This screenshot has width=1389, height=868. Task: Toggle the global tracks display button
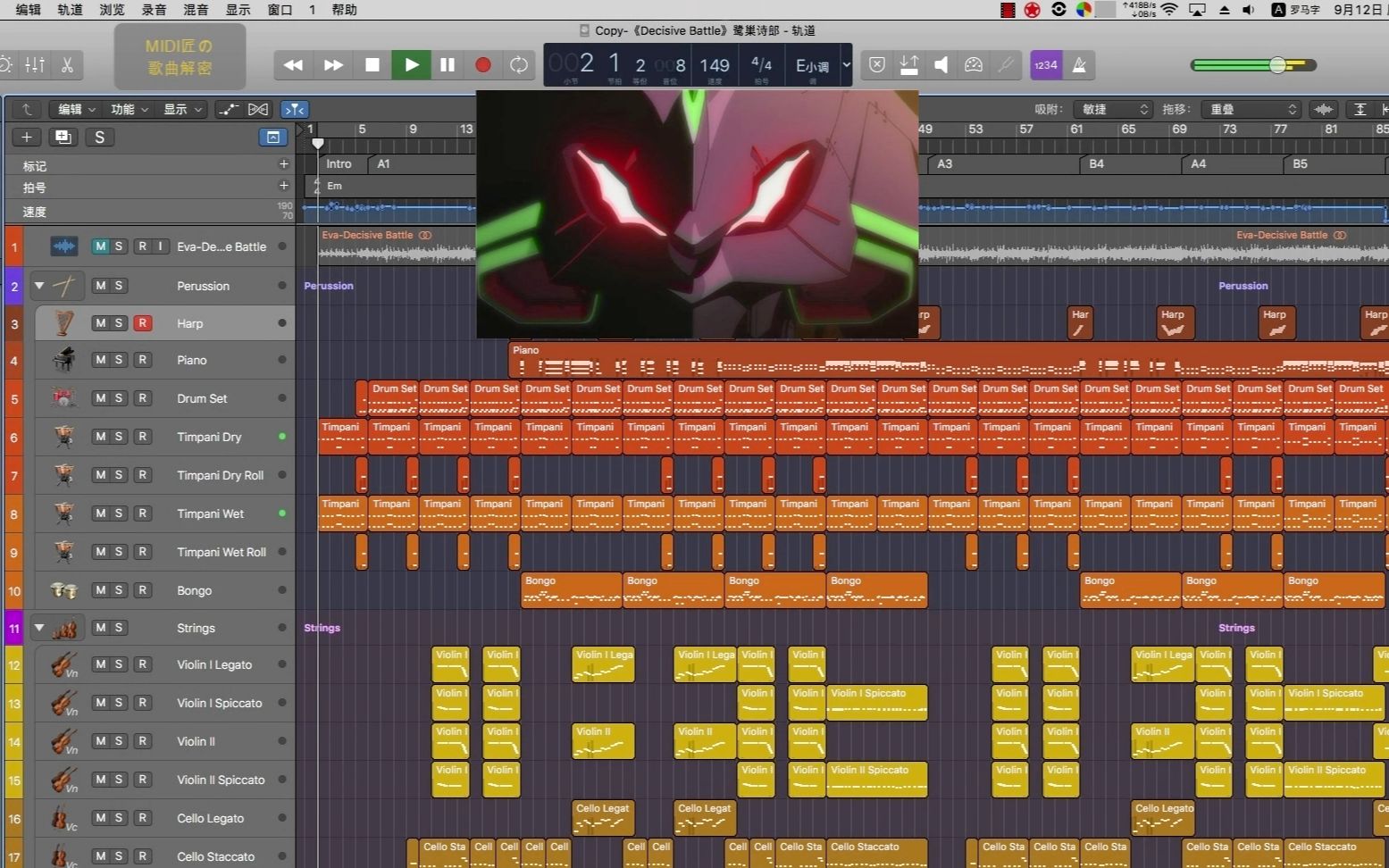[272, 137]
